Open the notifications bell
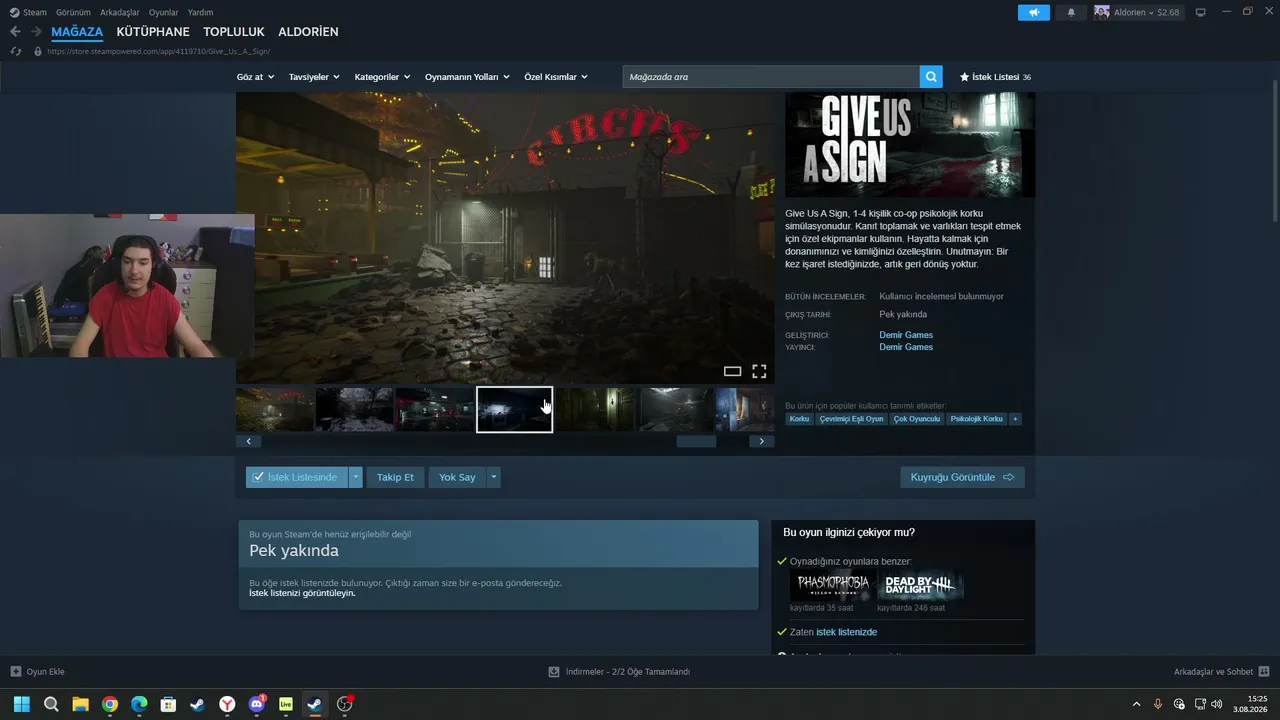 click(x=1071, y=12)
